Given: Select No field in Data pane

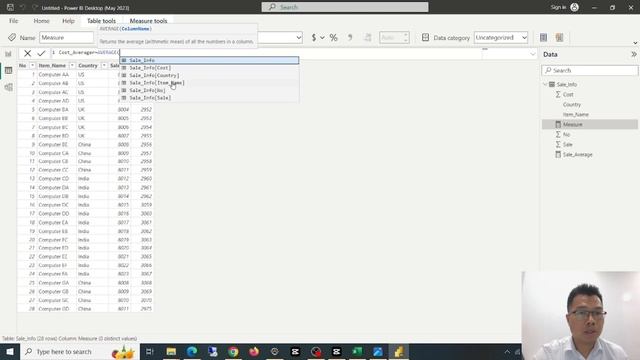Looking at the screenshot, I should point(567,135).
